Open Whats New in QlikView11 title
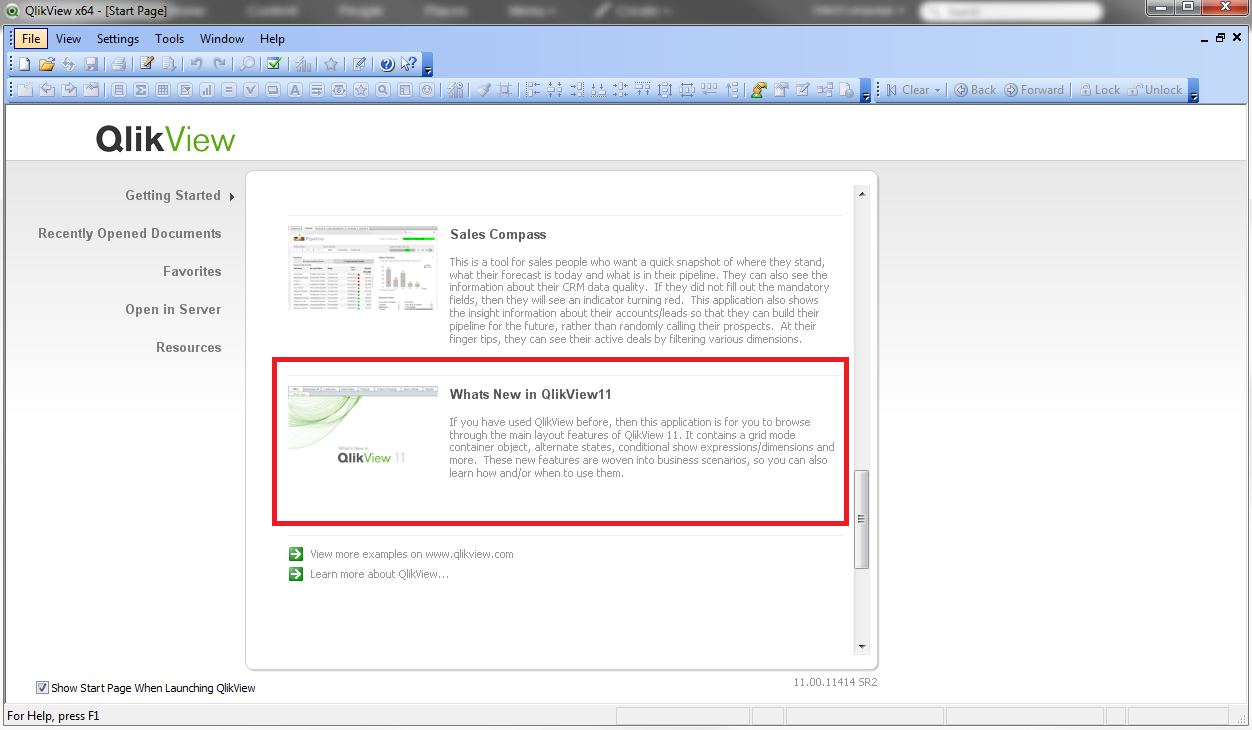The width and height of the screenshot is (1252, 730). click(531, 394)
